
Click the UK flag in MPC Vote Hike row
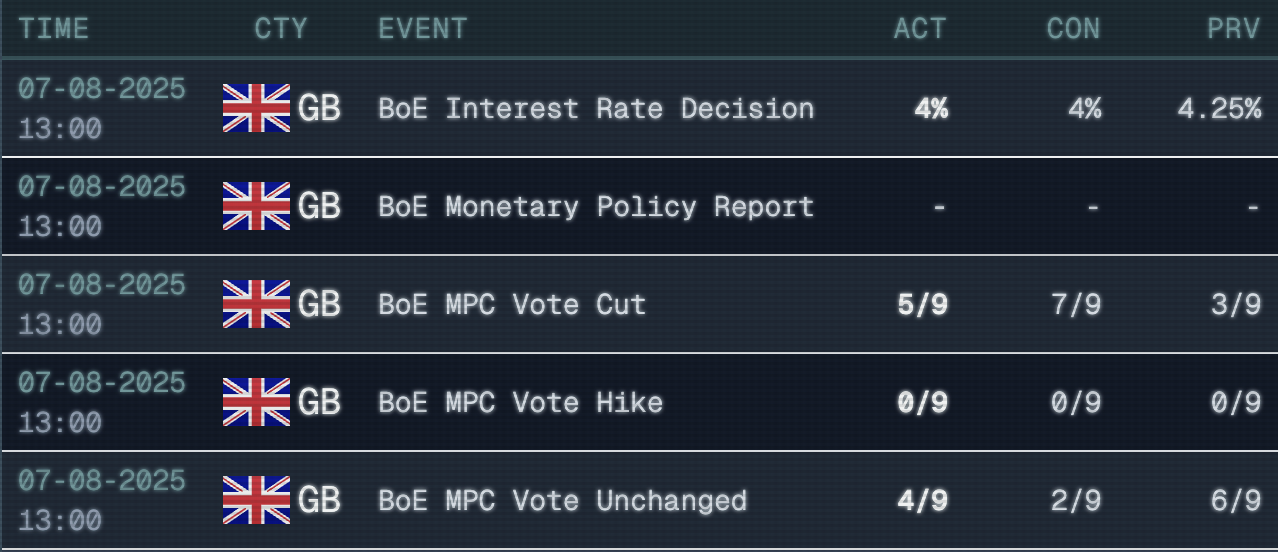(x=256, y=402)
